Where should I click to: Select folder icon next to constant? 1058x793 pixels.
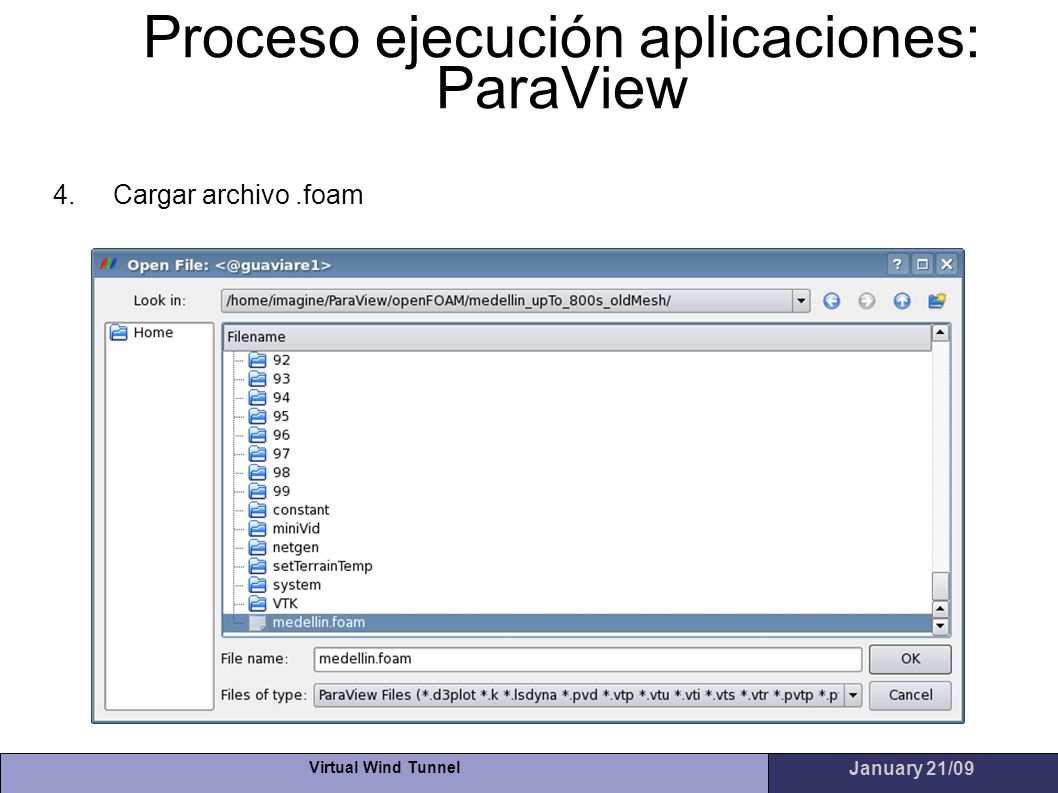257,510
